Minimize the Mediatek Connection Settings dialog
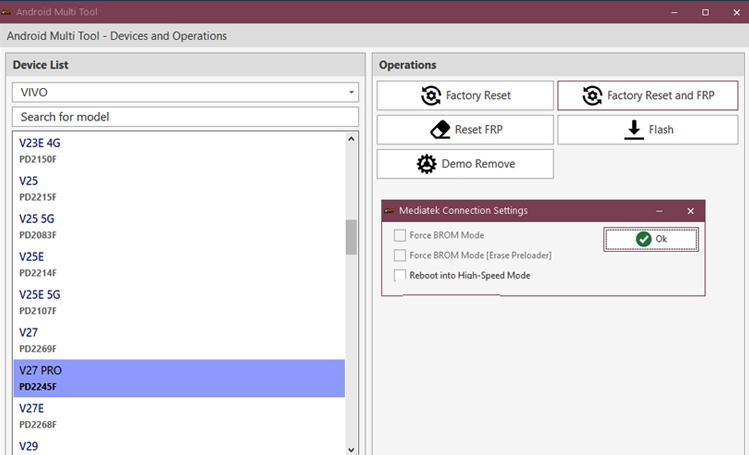This screenshot has height=455, width=749. (x=660, y=211)
